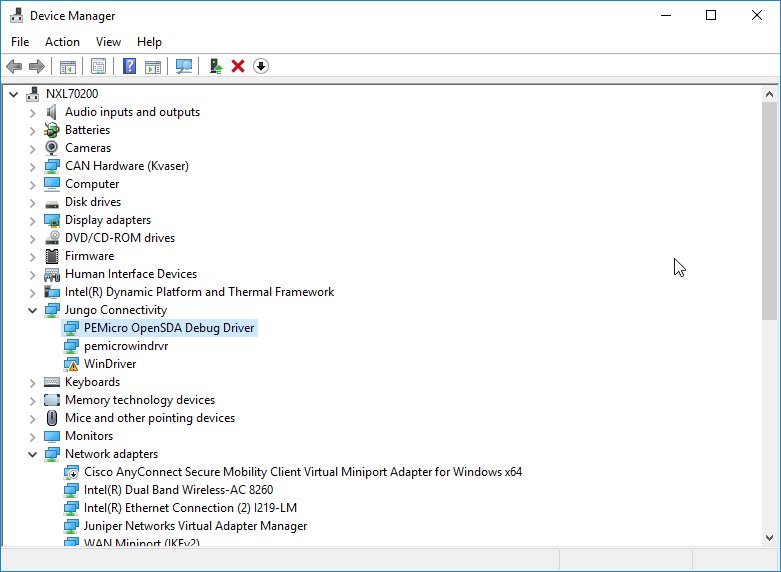Viewport: 781px width, 572px height.
Task: Click the scrollbar up arrow
Action: tap(770, 94)
